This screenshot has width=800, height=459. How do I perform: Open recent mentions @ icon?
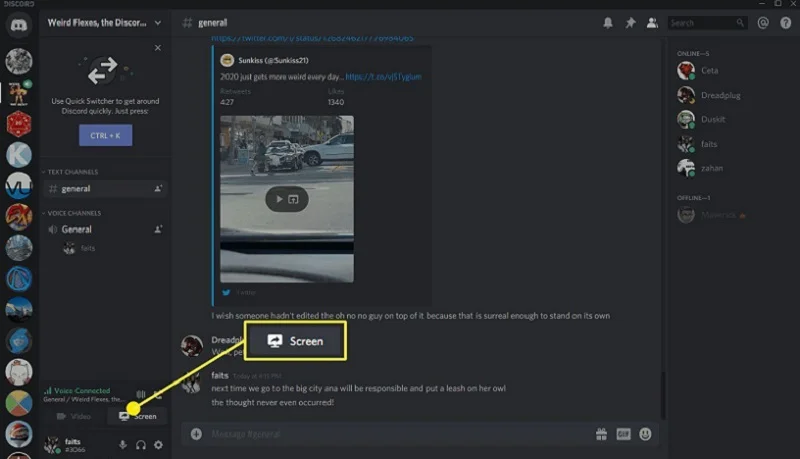(x=763, y=23)
